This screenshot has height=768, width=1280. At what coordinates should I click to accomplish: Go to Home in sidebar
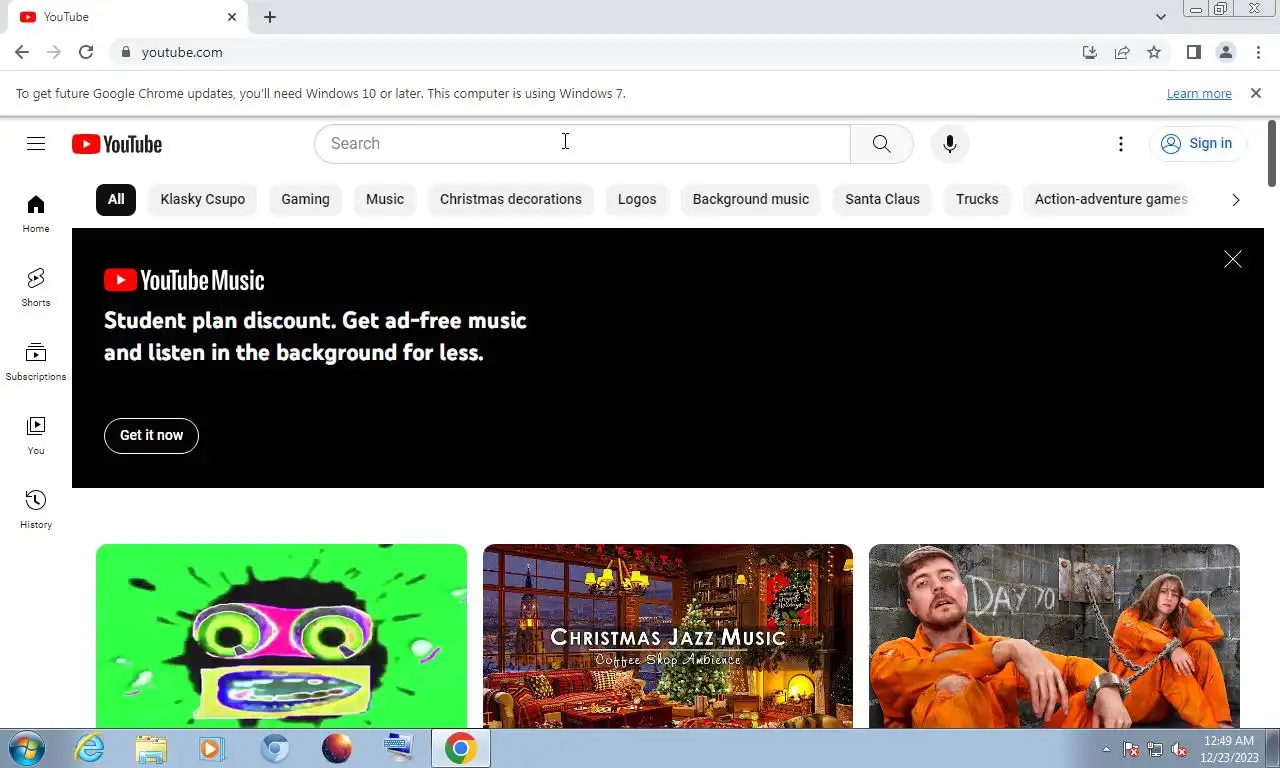(x=36, y=214)
